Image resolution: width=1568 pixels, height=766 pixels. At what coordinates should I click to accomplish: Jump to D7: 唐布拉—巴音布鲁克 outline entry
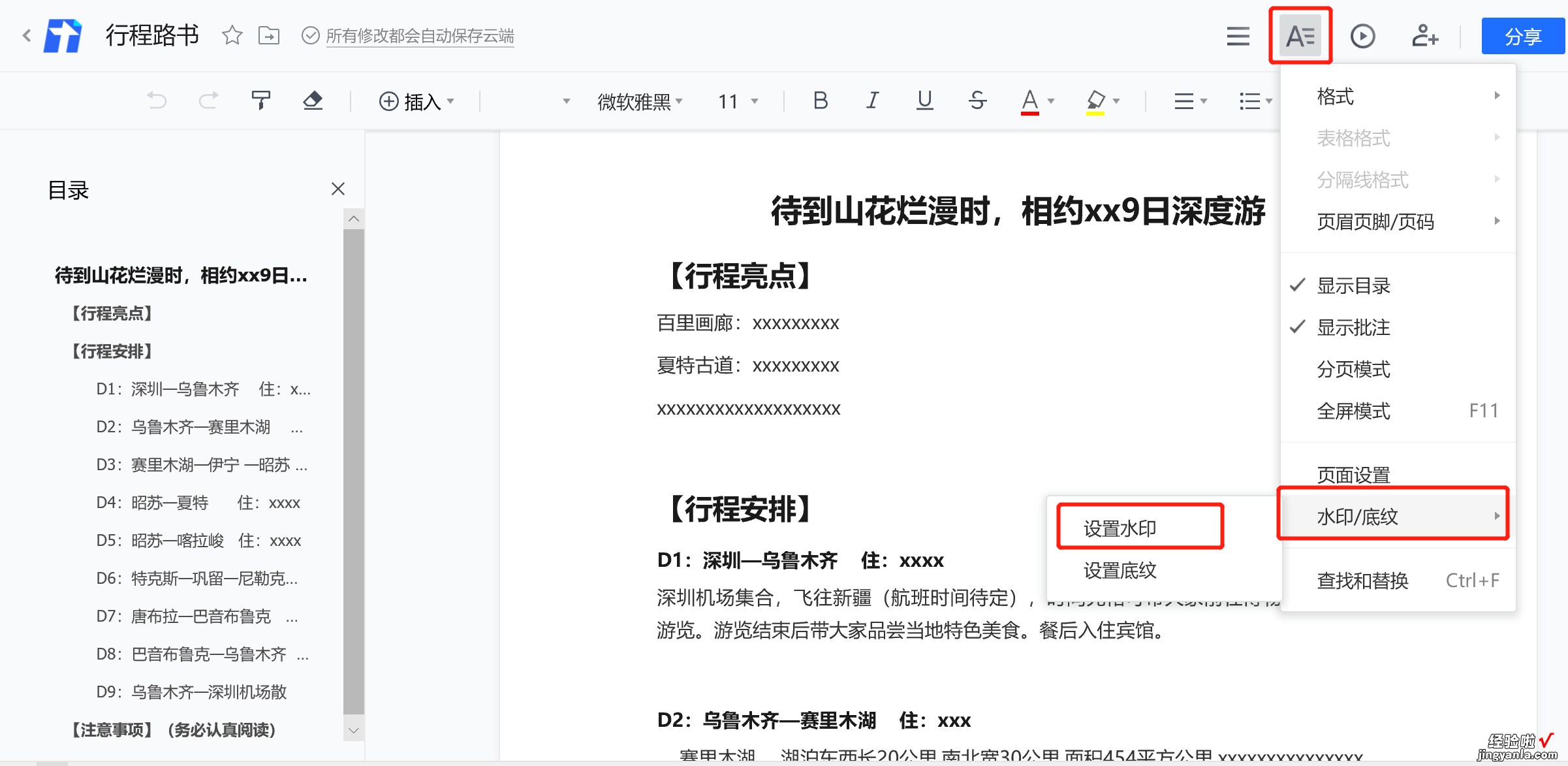[x=197, y=616]
